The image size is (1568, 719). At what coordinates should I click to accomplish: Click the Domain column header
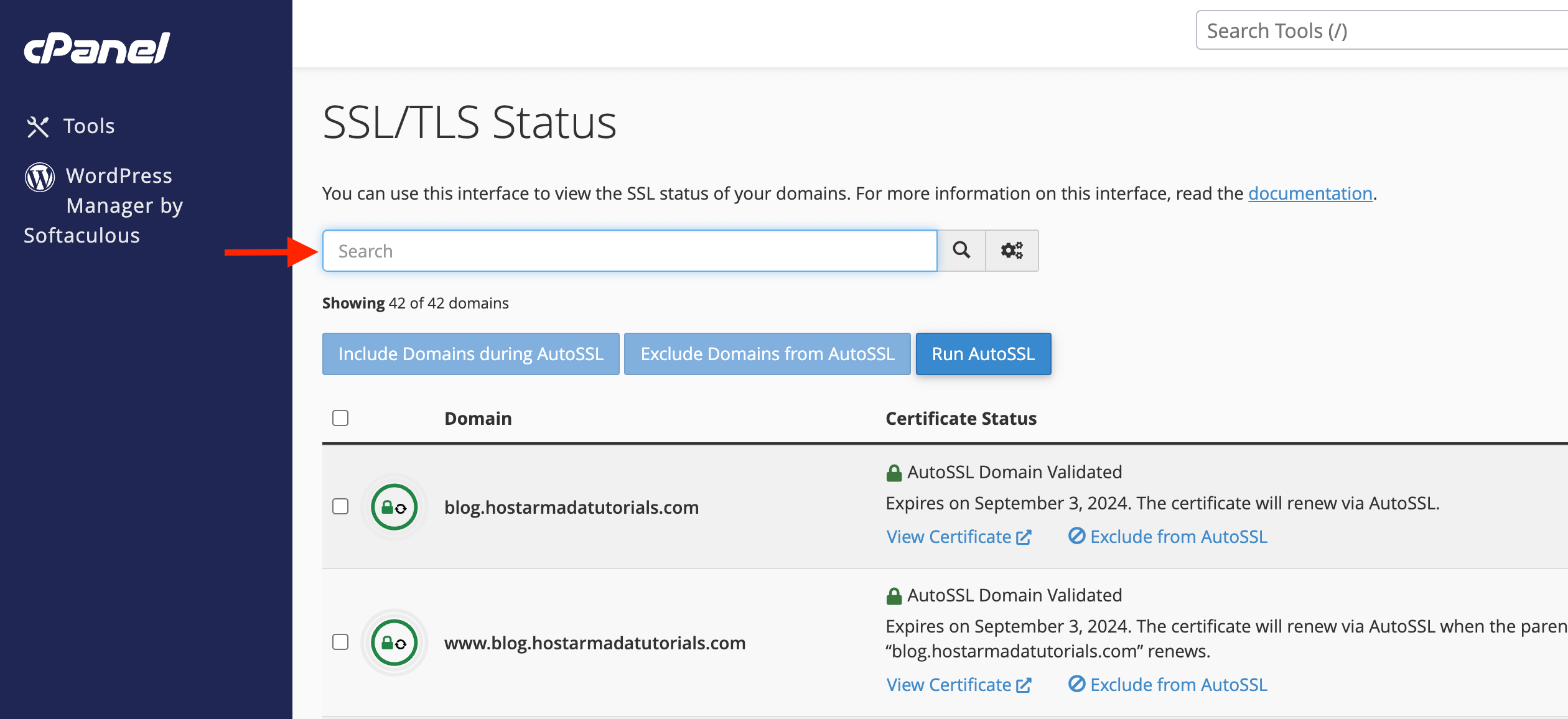tap(478, 419)
